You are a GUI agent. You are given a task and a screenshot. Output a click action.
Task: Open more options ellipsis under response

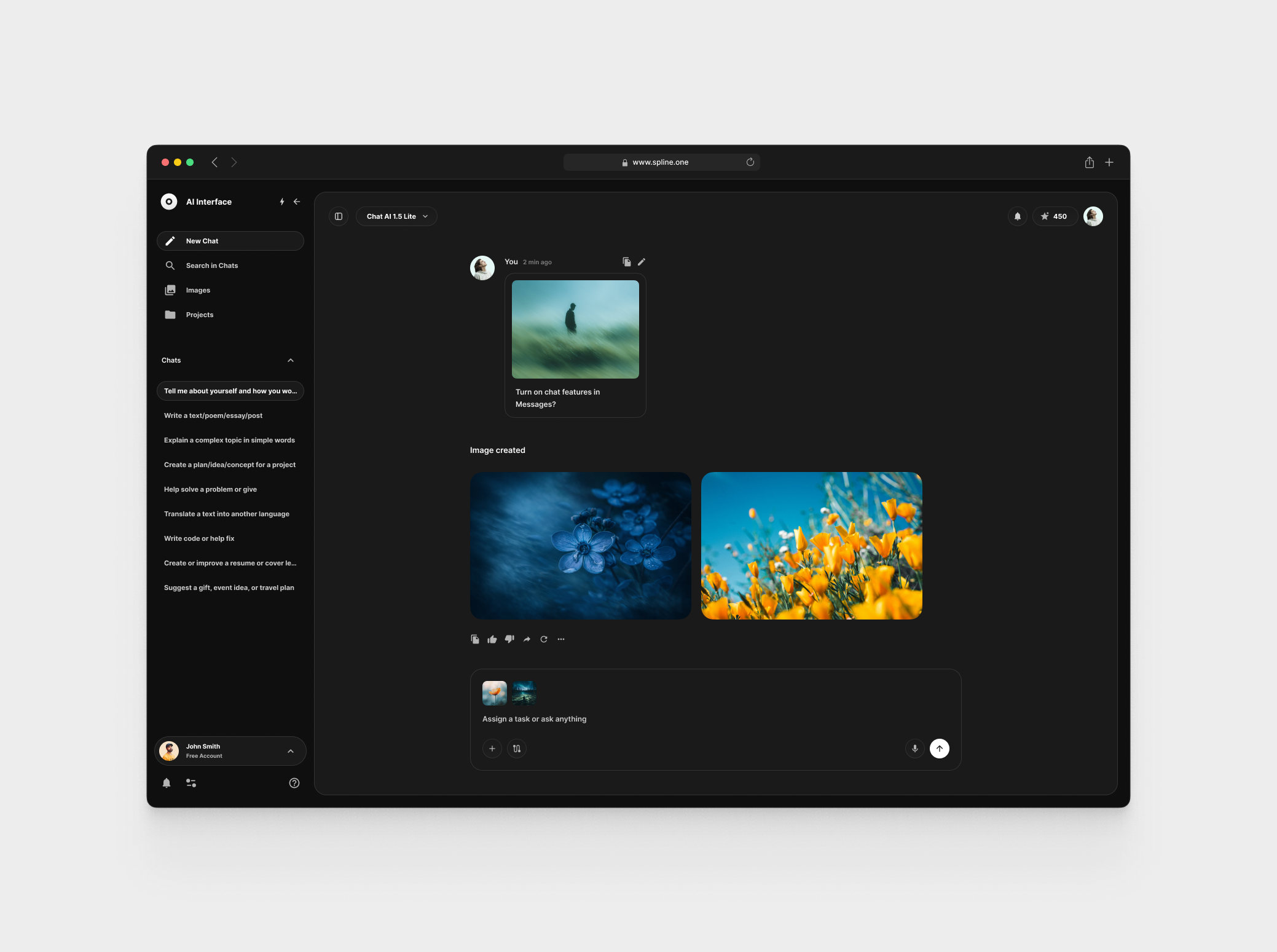click(561, 639)
